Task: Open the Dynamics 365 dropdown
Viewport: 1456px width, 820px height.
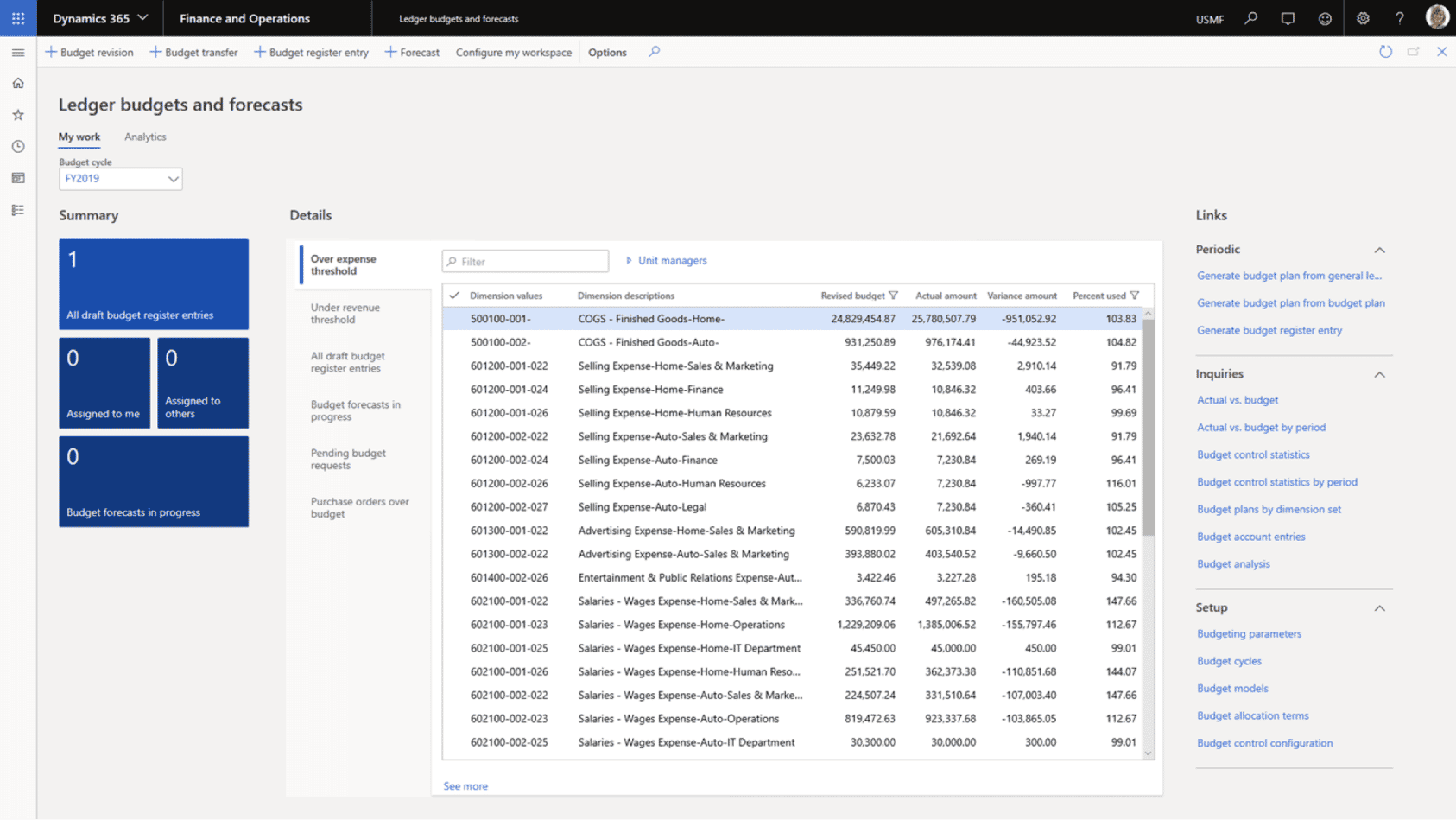Action: click(100, 18)
